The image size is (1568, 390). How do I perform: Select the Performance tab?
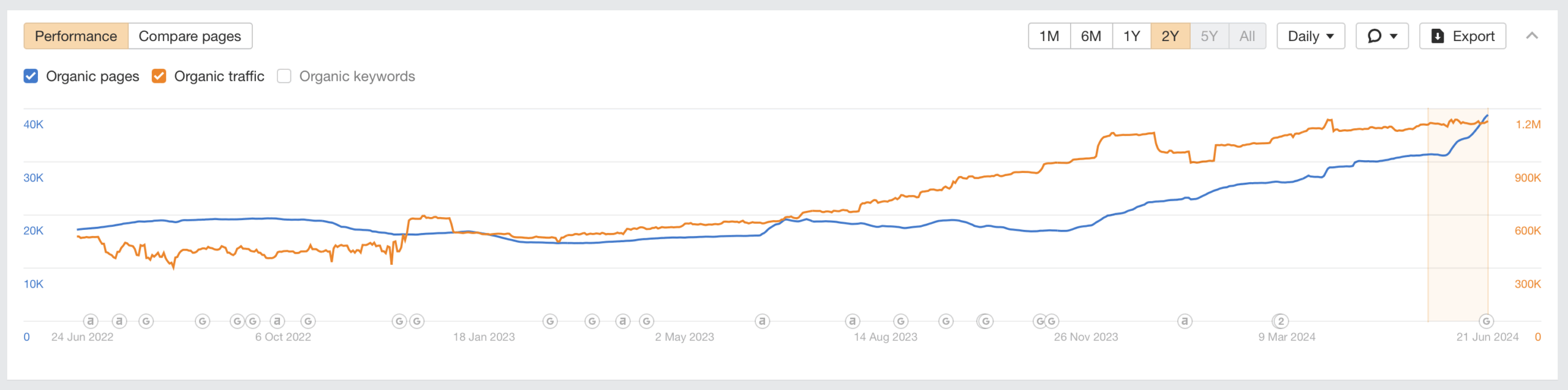tap(76, 36)
